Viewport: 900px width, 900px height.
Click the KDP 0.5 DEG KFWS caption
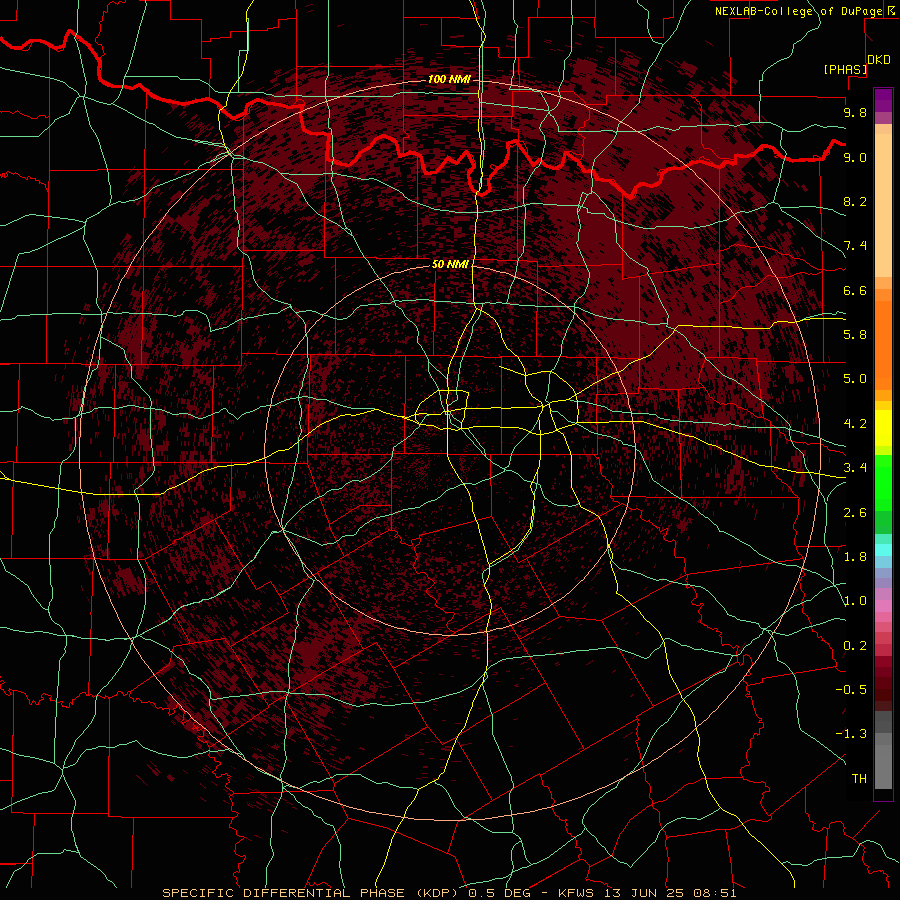click(449, 893)
